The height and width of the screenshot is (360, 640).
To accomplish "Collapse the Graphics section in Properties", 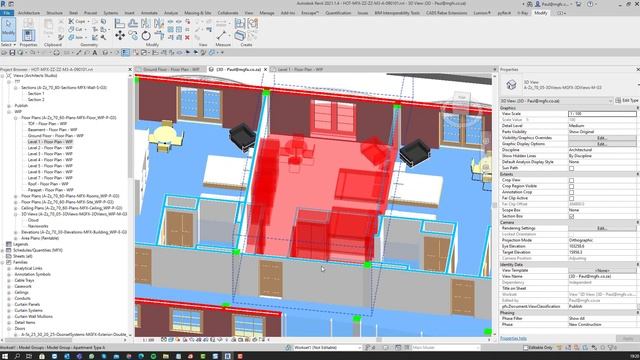I will coord(638,108).
